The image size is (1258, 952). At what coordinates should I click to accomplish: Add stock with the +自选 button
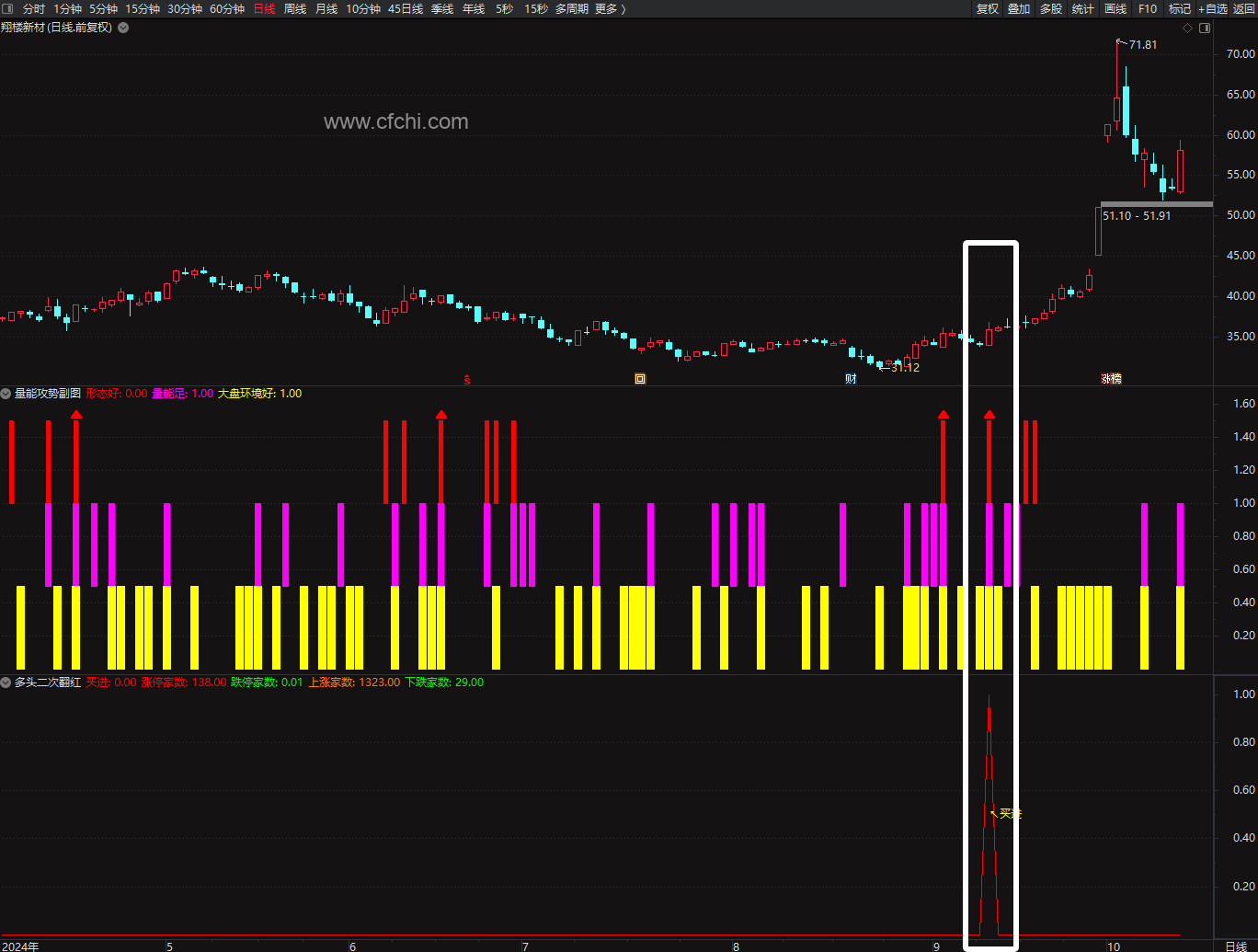click(x=1213, y=8)
